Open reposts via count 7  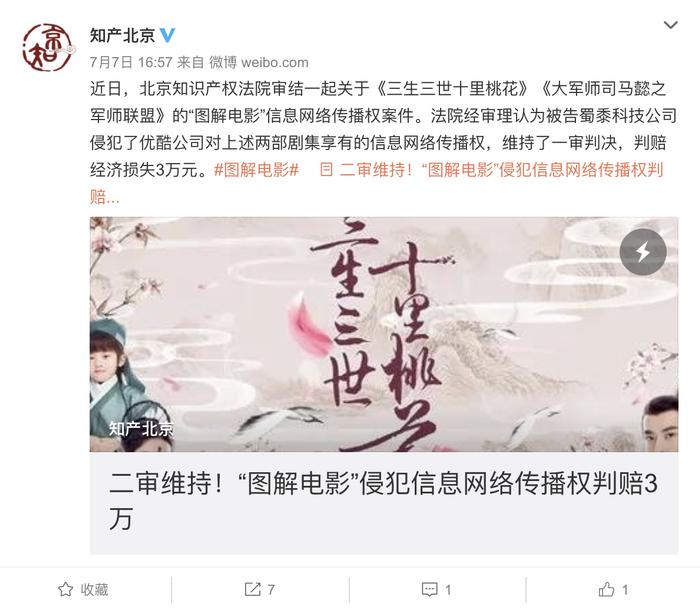(271, 590)
